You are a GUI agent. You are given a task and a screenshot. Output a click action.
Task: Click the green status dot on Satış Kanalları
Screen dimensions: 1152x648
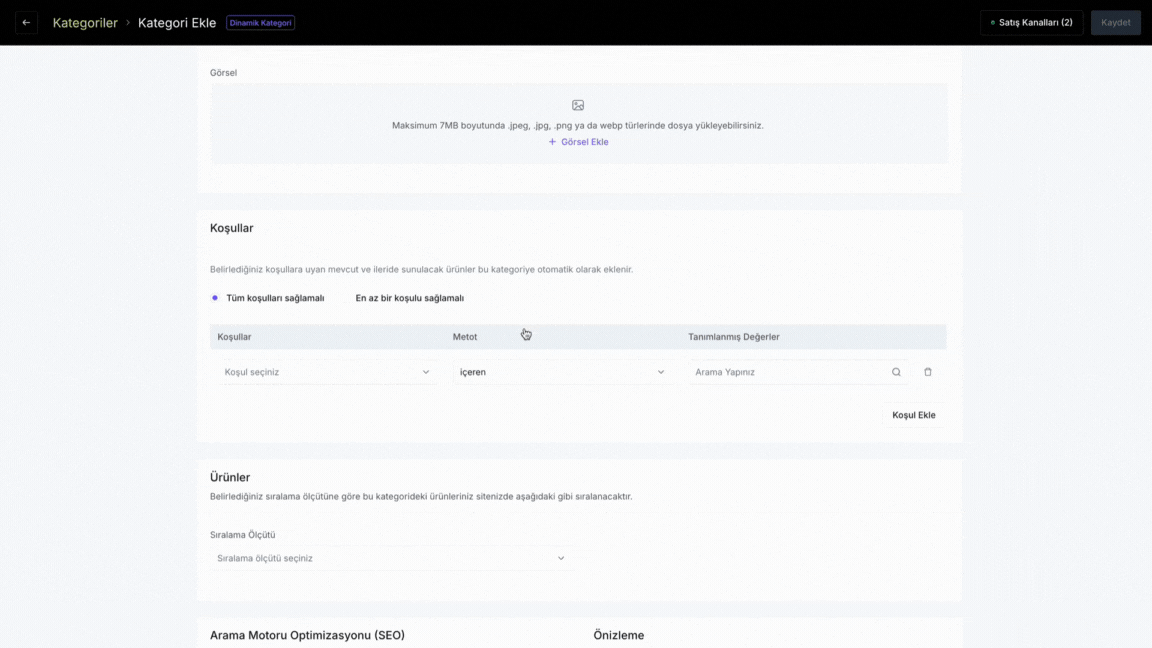992,23
